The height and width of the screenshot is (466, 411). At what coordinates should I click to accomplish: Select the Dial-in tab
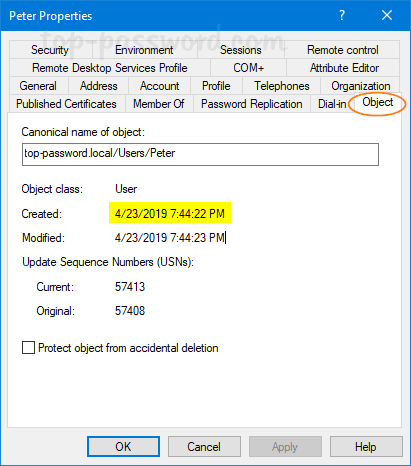point(332,104)
